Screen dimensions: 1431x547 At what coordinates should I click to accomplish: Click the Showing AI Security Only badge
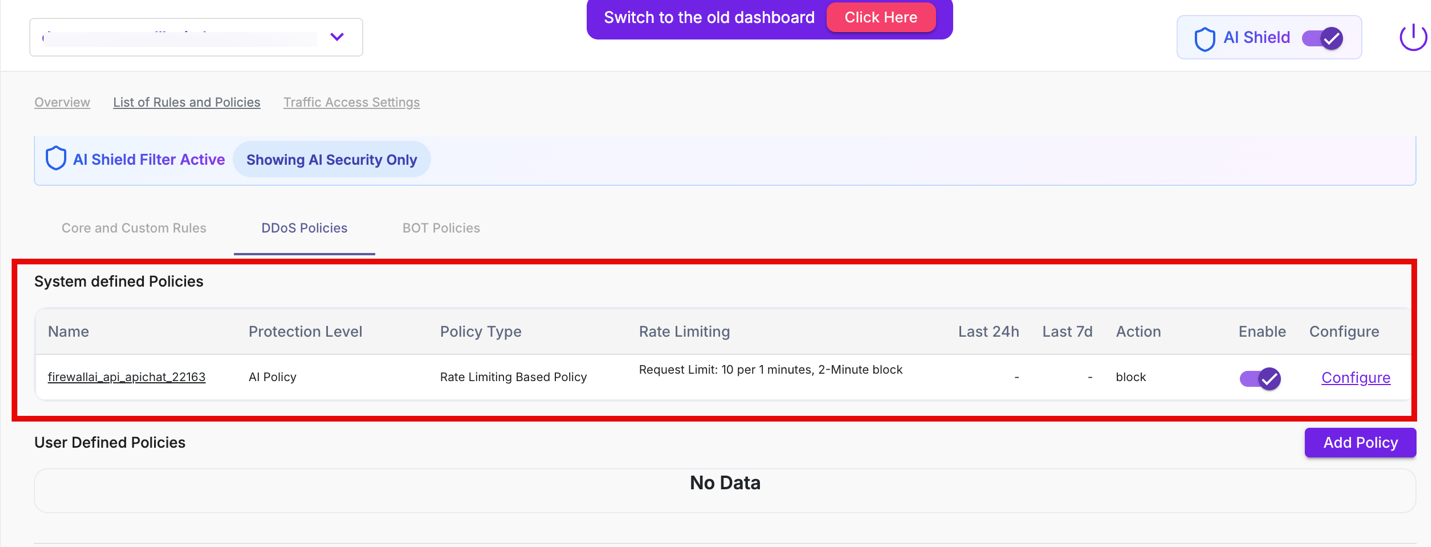[x=332, y=160]
